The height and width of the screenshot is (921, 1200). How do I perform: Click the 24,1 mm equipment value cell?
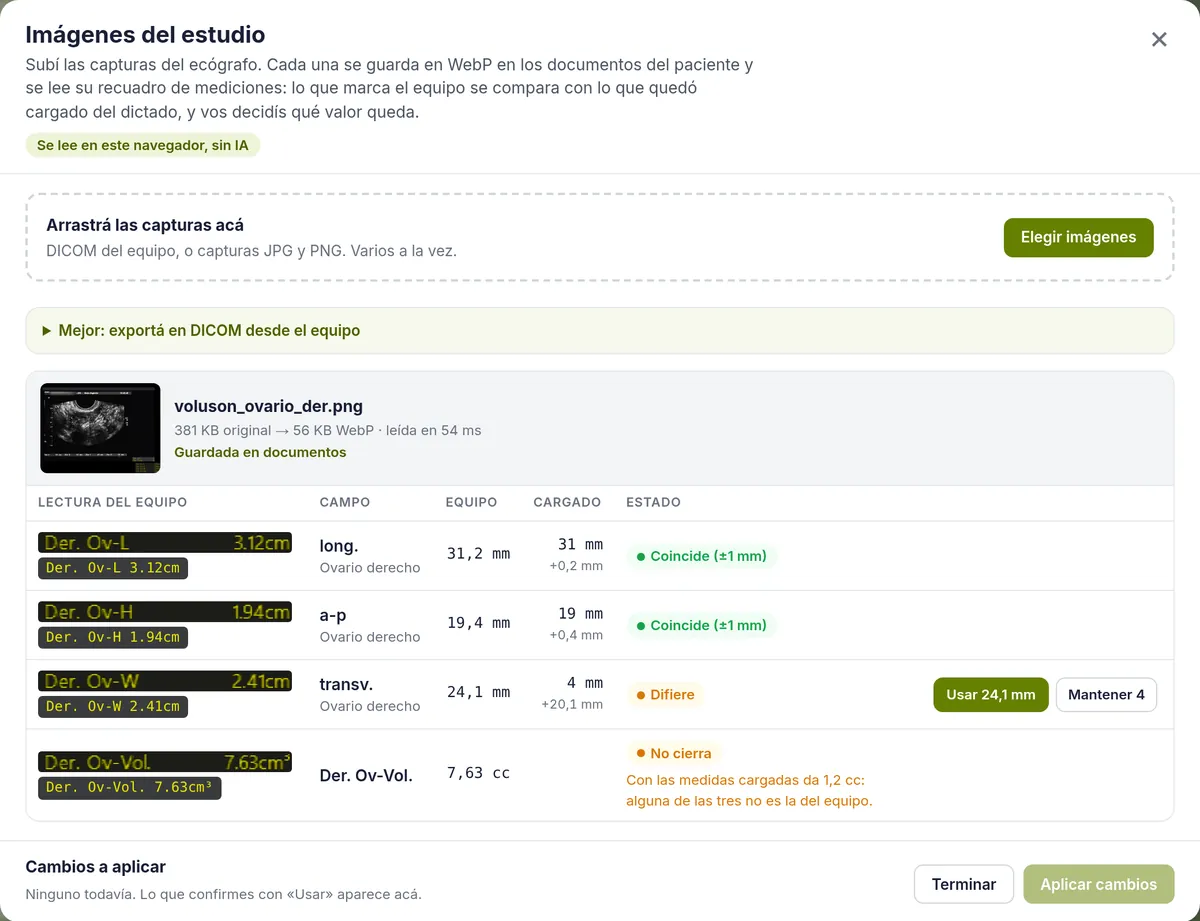[x=478, y=692]
